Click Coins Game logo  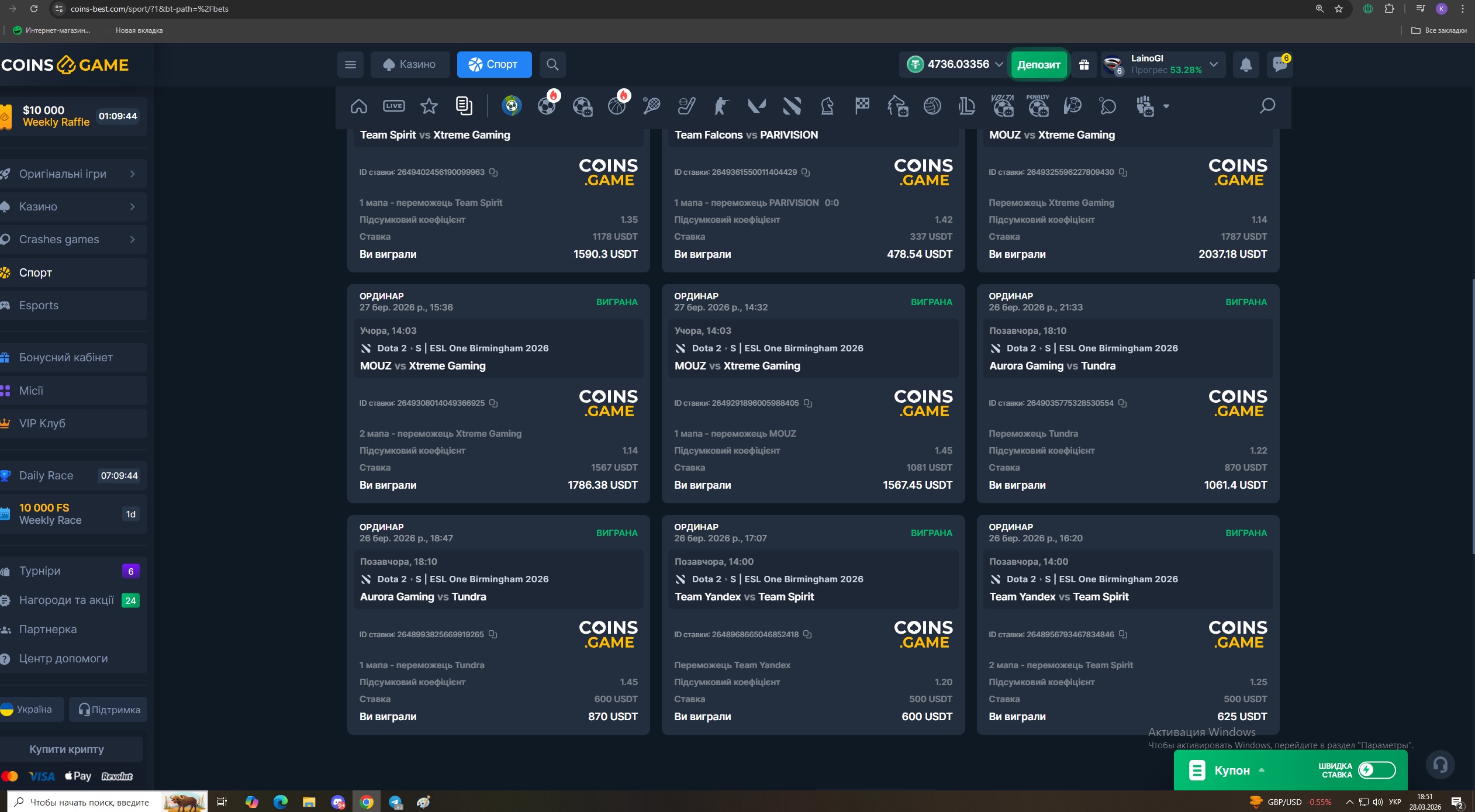65,65
